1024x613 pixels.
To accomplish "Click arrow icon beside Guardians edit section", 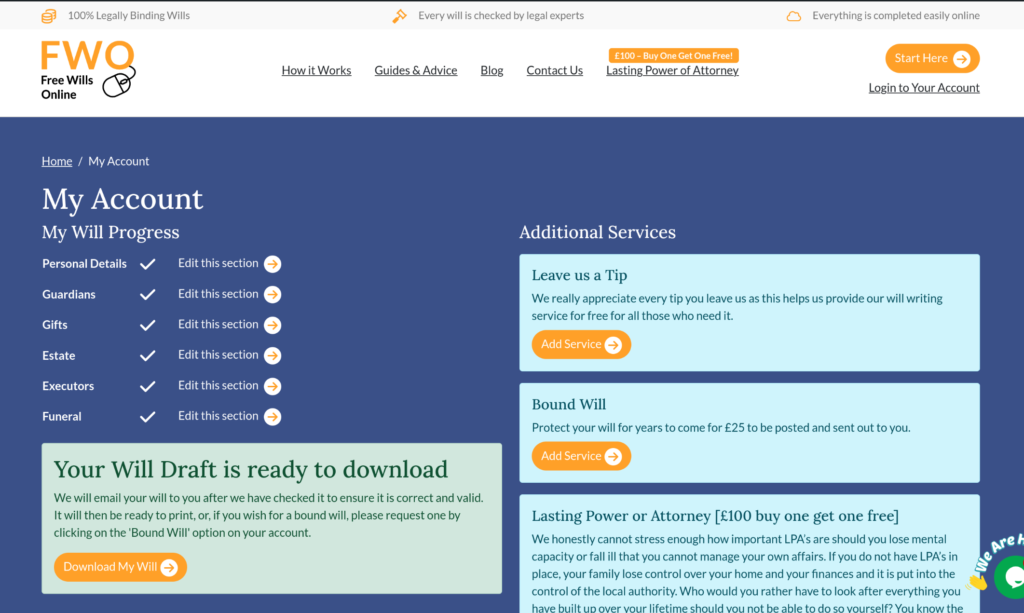I will click(x=272, y=294).
